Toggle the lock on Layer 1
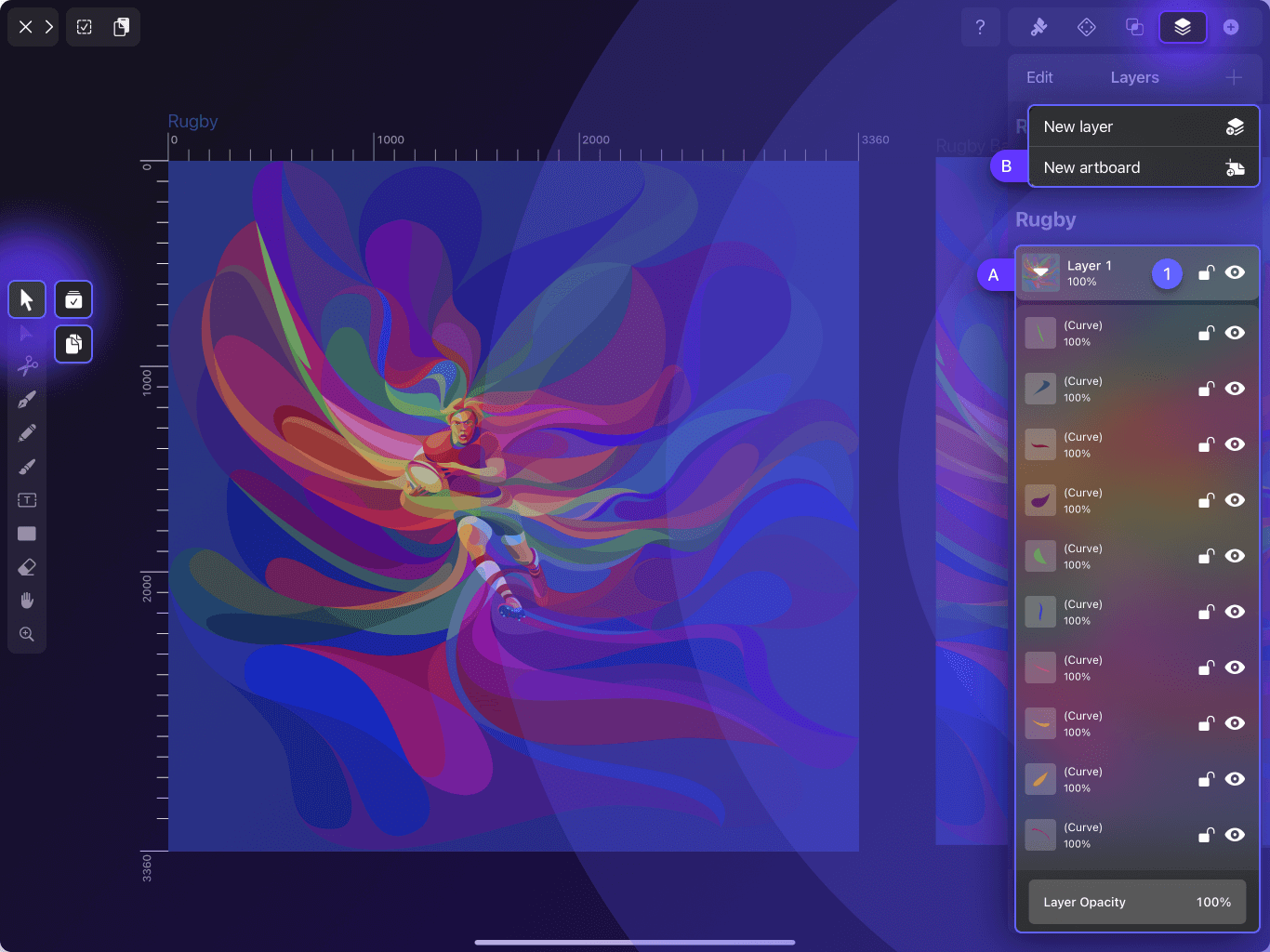 [x=1206, y=272]
